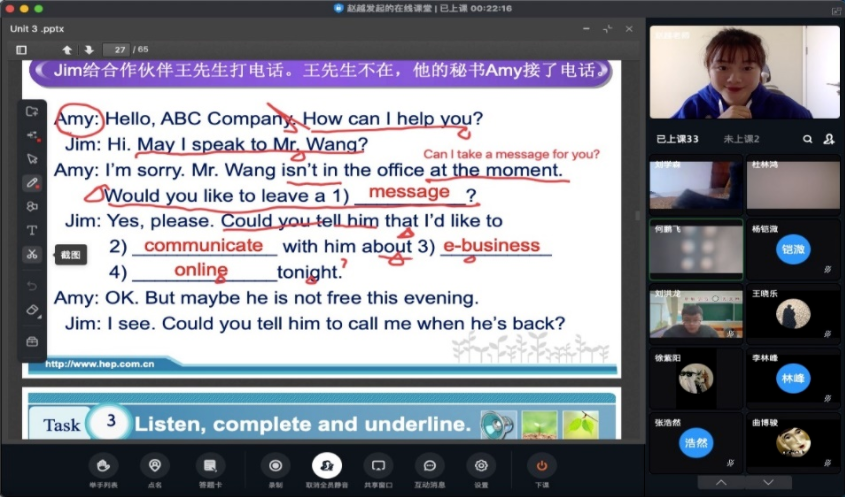Switch to 已上课33 attendee tab

(x=677, y=139)
